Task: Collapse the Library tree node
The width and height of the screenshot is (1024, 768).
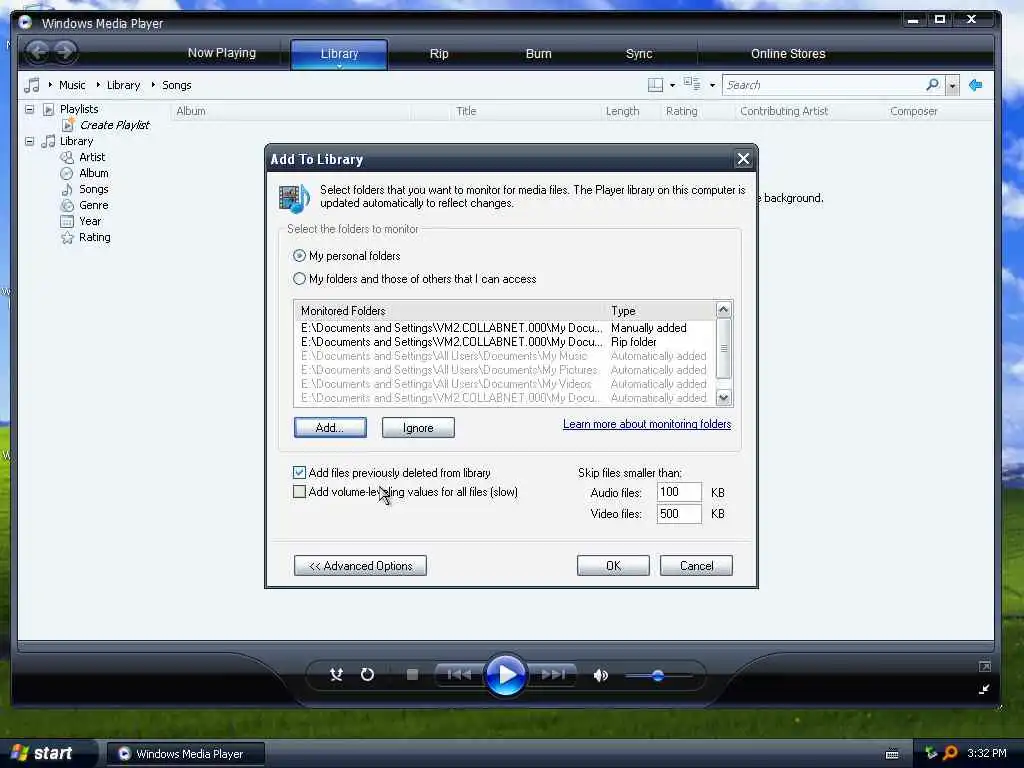Action: (x=29, y=141)
